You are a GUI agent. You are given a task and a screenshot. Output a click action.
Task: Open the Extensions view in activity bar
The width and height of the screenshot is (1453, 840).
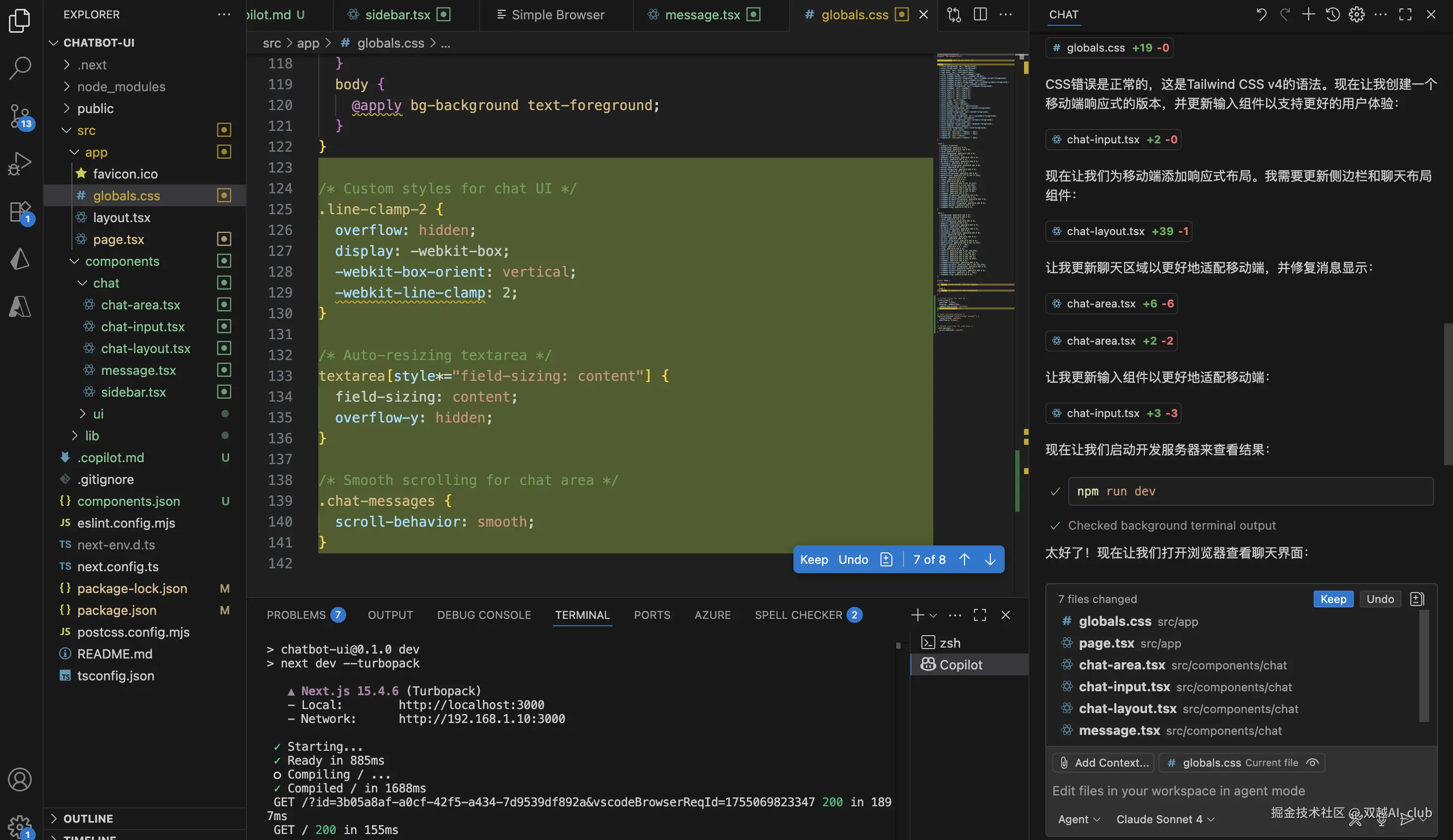[21, 212]
